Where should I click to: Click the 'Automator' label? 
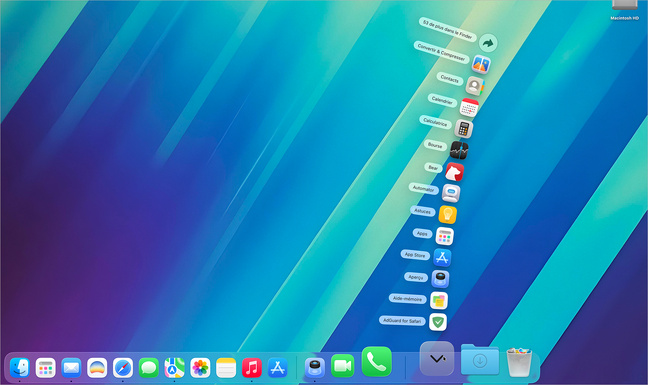tap(424, 188)
